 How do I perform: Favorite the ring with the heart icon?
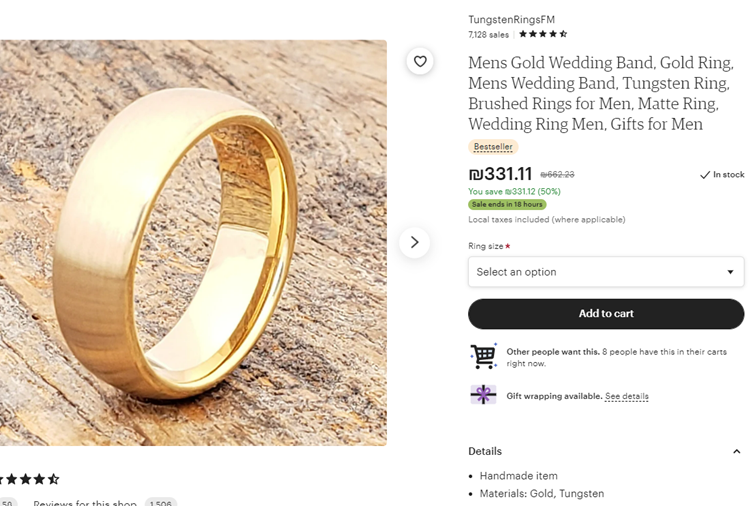420,62
